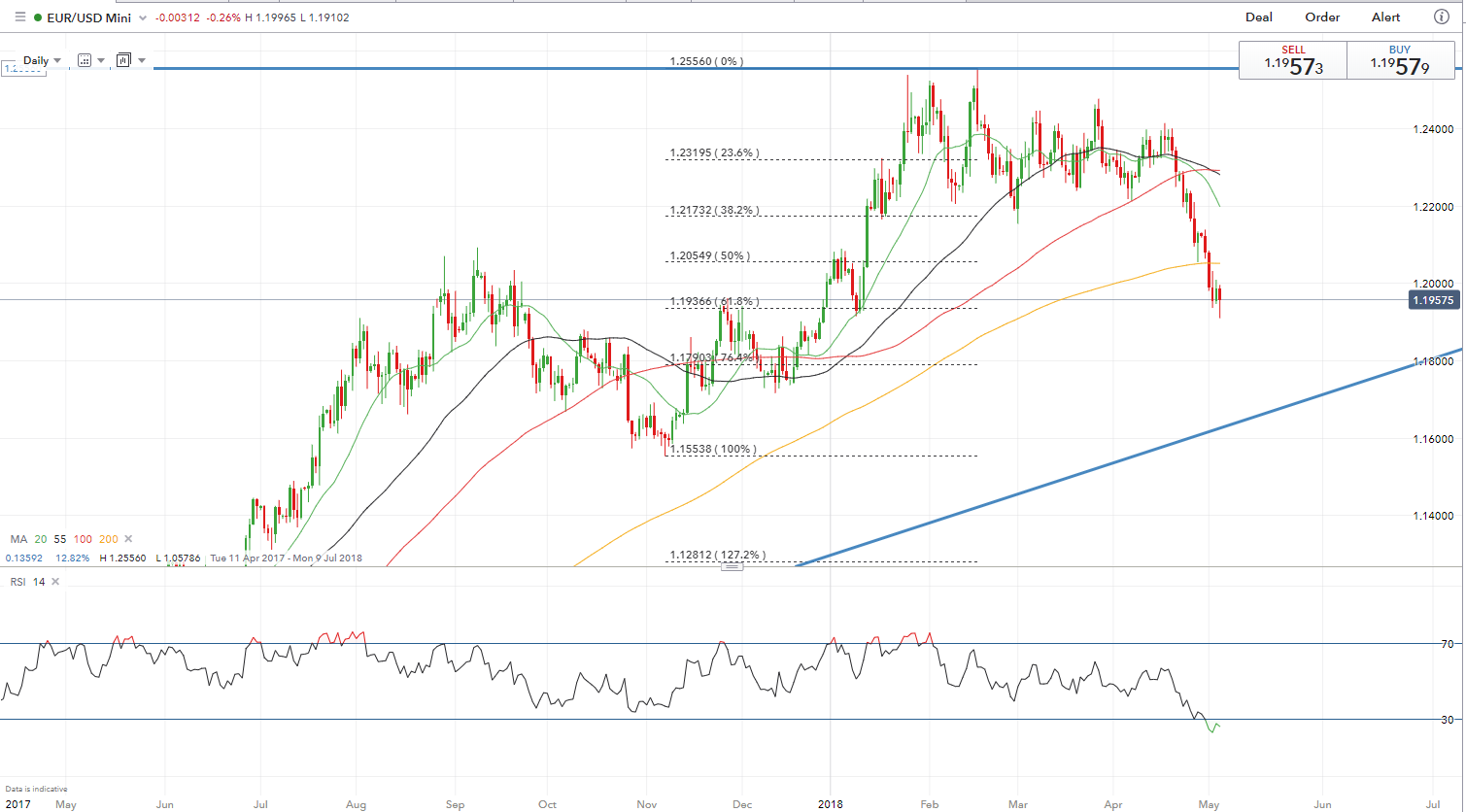Click the 1.25560 (0%) Fibonacci label
The image size is (1466, 812).
coord(706,61)
